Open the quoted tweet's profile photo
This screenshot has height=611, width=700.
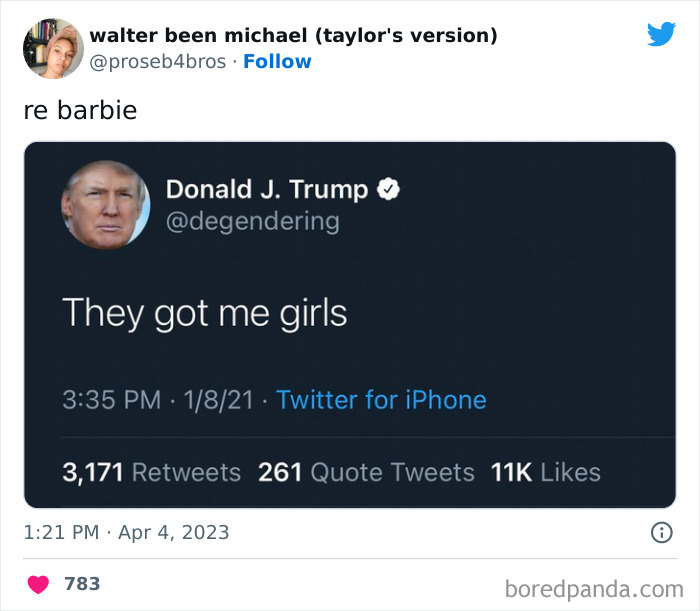coord(106,205)
